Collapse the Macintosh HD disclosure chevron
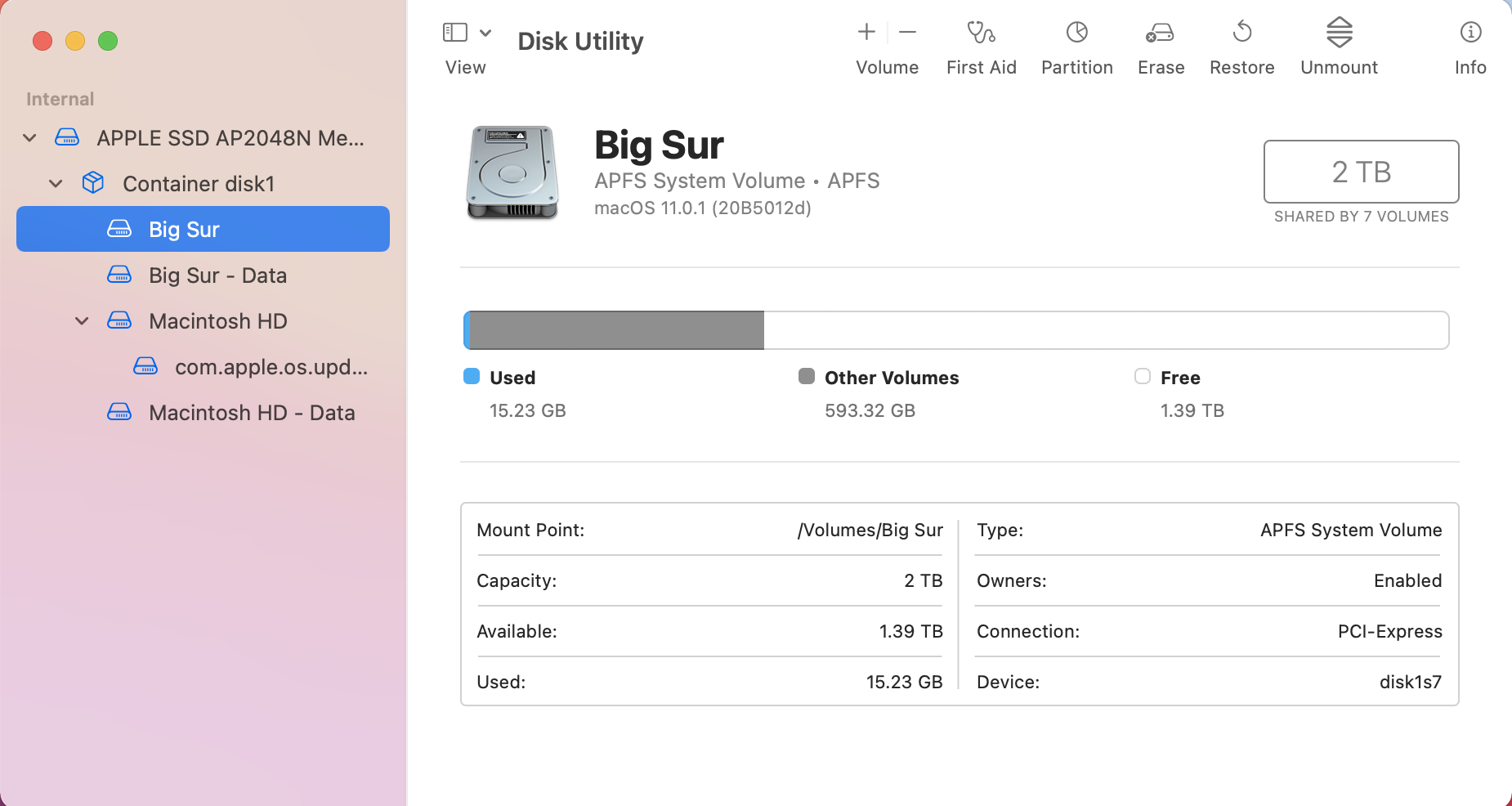This screenshot has width=1512, height=806. tap(82, 321)
